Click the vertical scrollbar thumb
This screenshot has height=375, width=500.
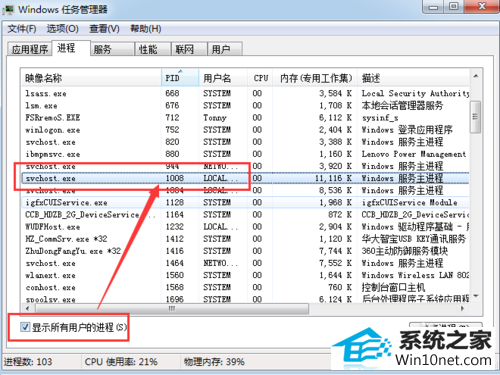click(x=475, y=117)
